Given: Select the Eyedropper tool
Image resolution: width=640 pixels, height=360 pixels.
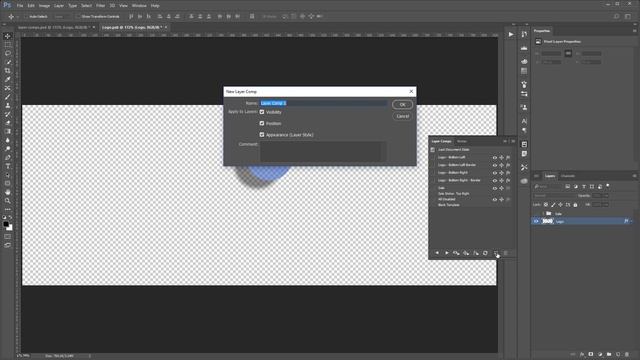Looking at the screenshot, I should coord(7,79).
